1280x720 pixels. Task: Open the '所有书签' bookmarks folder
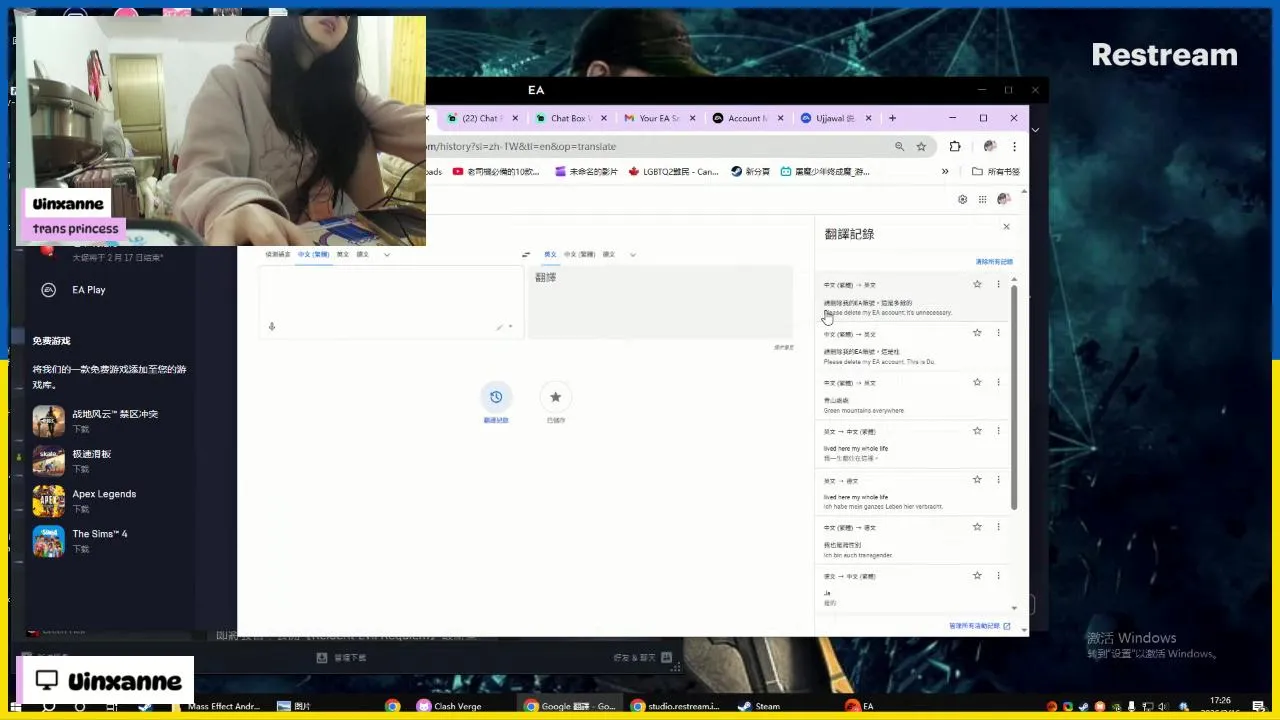[996, 171]
